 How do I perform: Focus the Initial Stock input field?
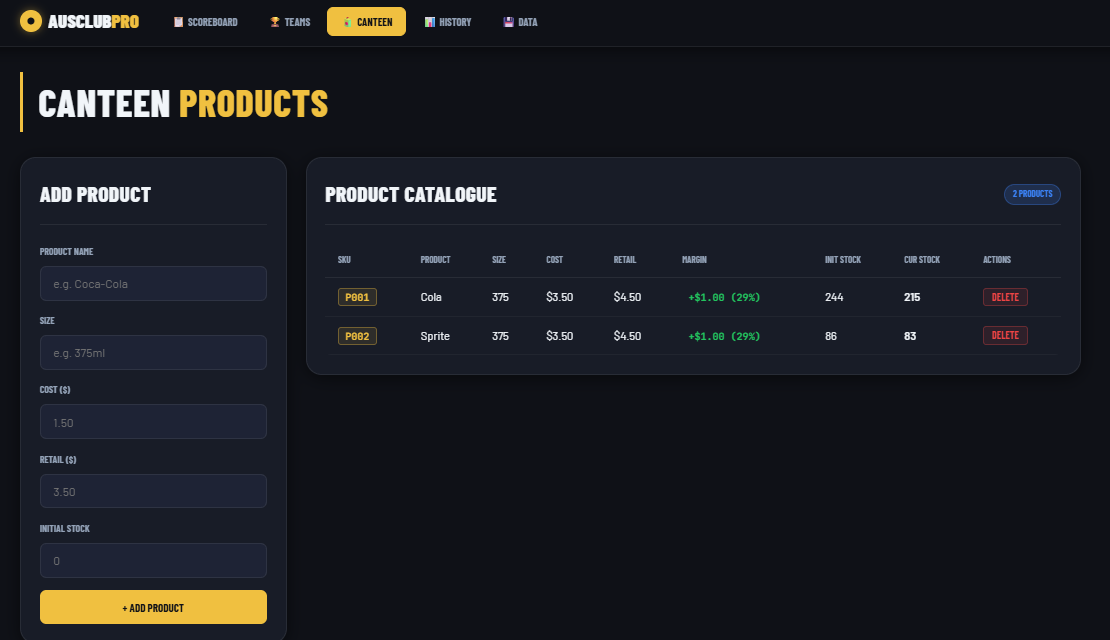coord(153,561)
